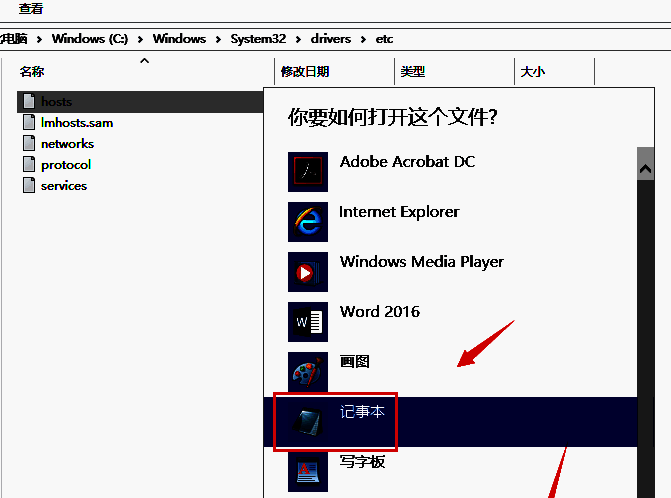Select the hosts file name
The image size is (671, 498).
[56, 102]
